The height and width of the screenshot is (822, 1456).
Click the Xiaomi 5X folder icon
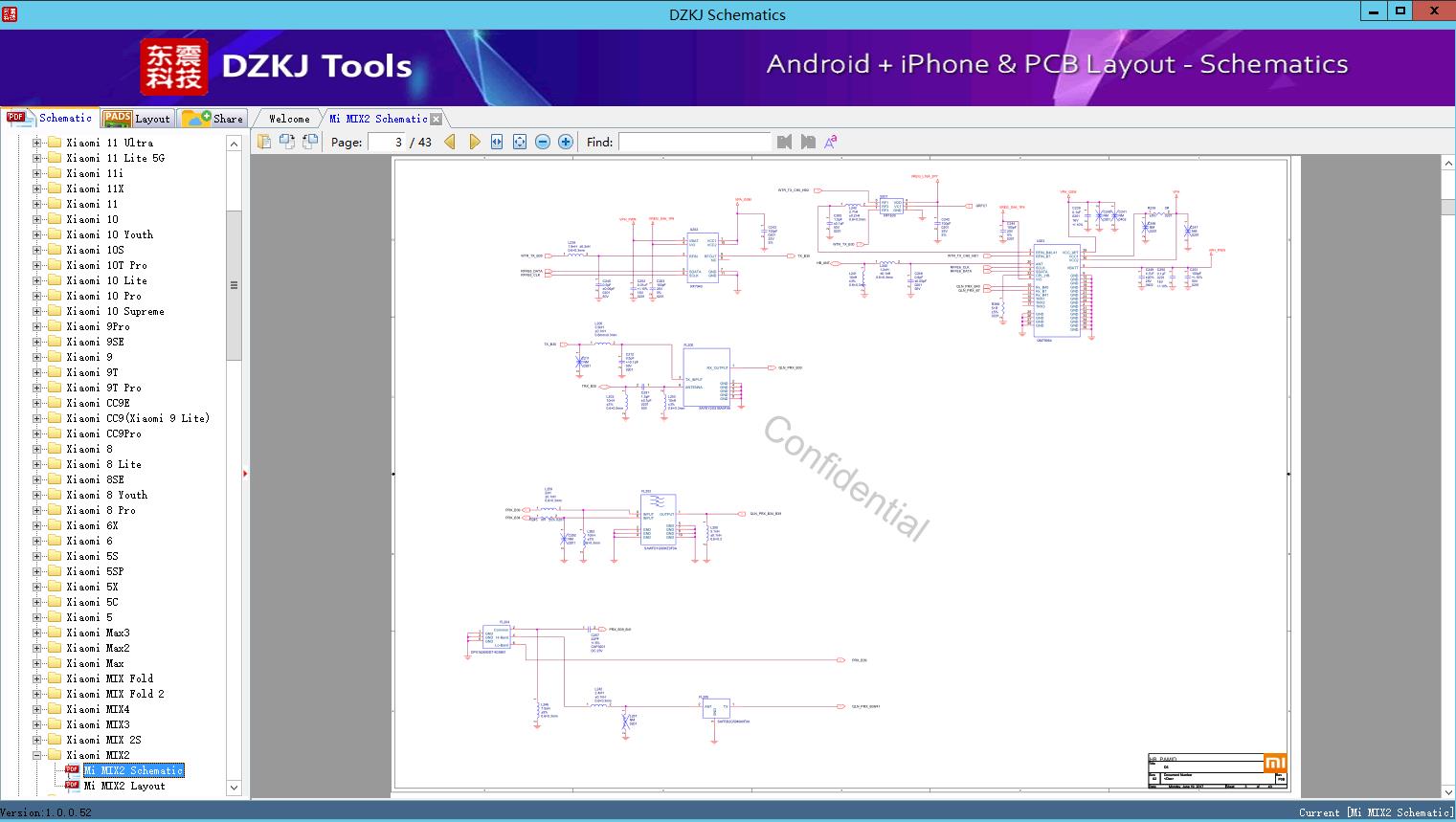point(55,587)
